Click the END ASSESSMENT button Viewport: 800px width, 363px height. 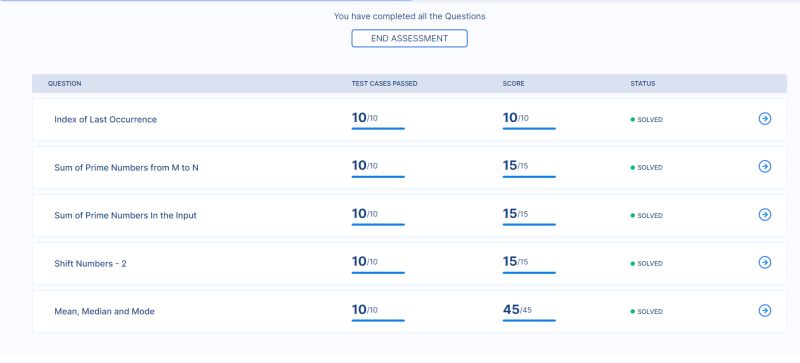(x=409, y=38)
